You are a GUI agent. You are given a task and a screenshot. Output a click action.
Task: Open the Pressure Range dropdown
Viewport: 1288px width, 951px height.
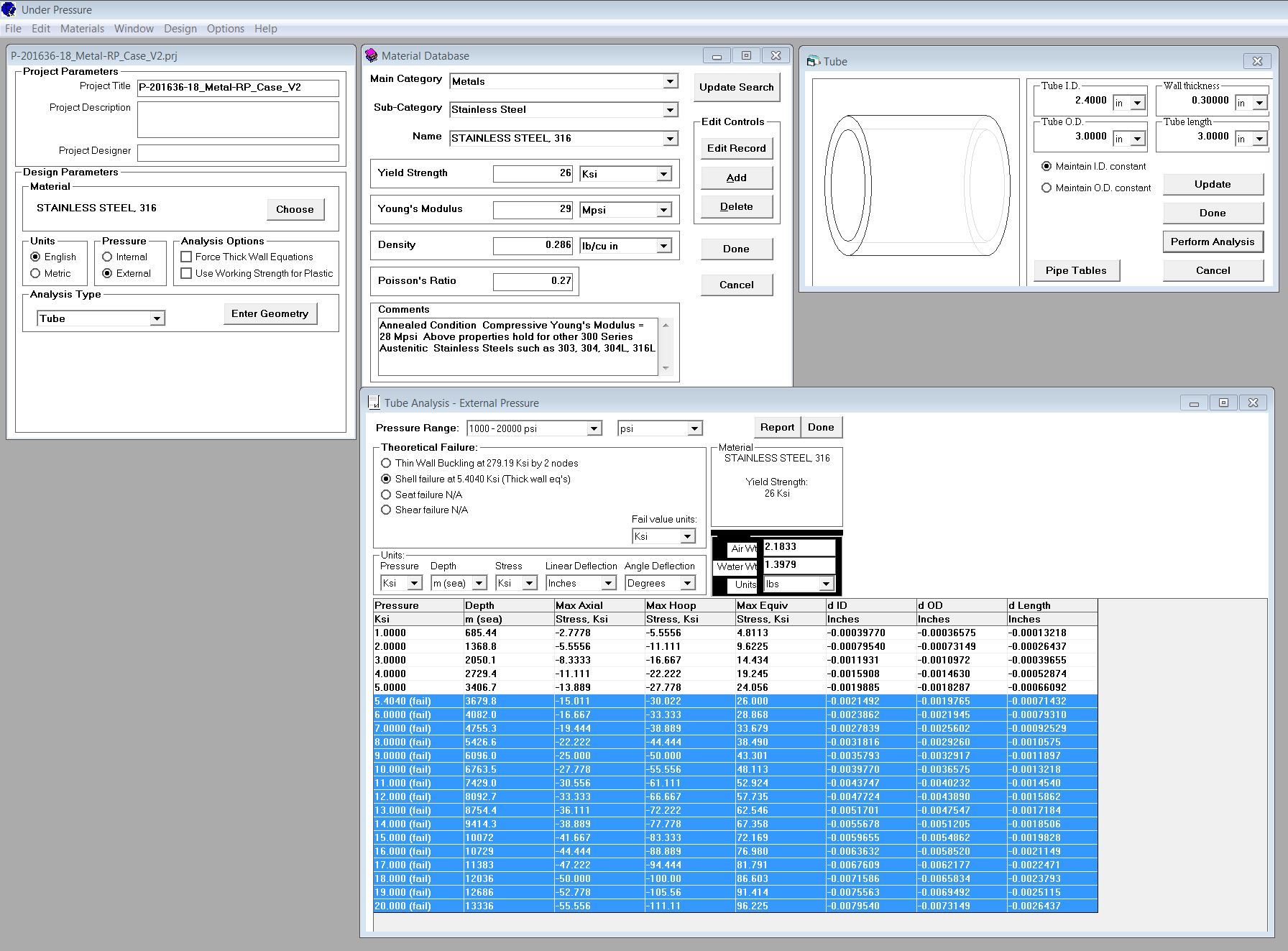tap(594, 428)
